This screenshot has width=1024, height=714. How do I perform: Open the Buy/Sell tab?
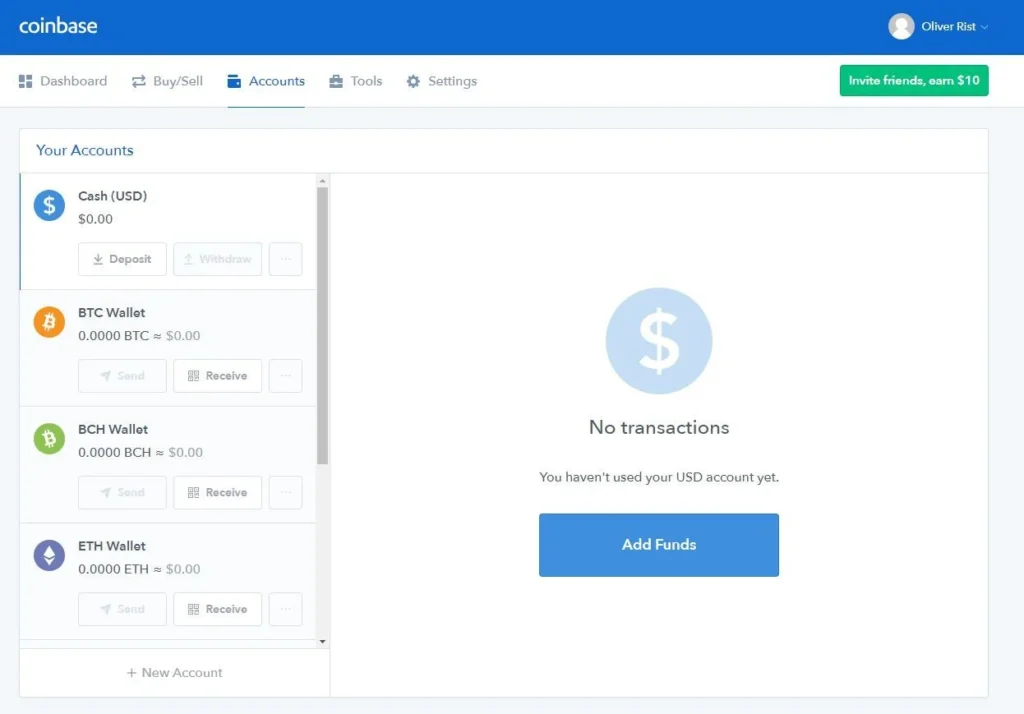(x=167, y=81)
